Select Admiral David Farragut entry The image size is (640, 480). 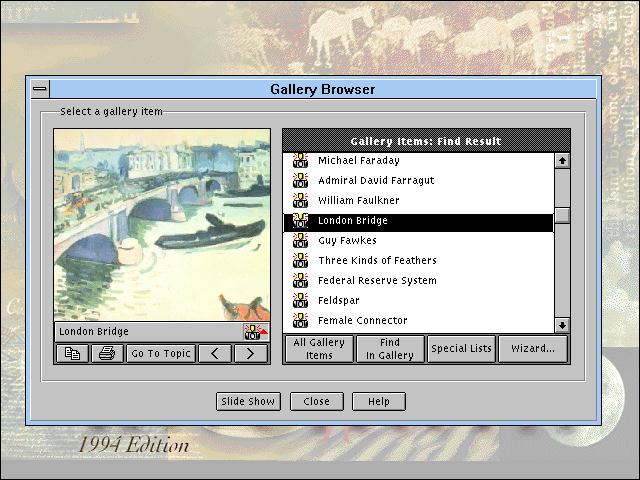[418, 180]
